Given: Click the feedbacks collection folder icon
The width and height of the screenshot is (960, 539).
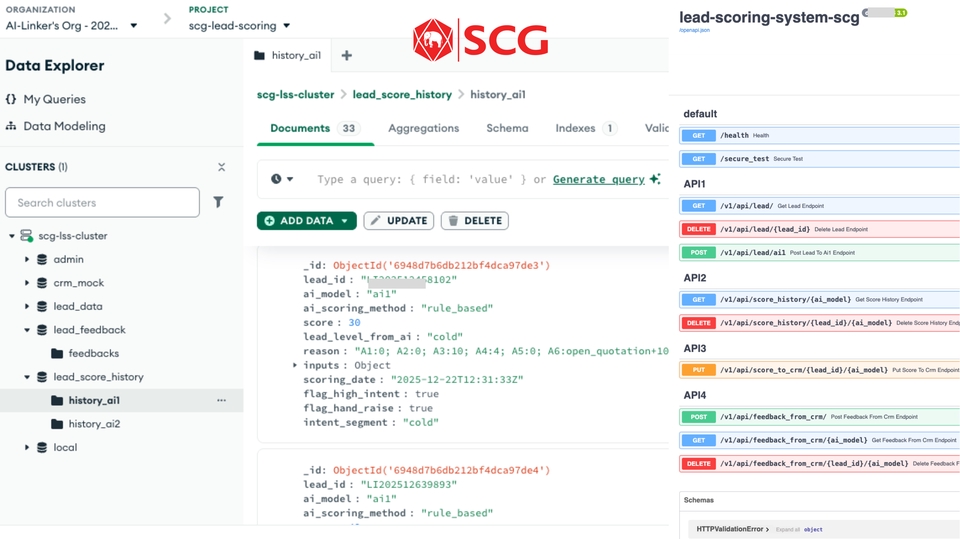Looking at the screenshot, I should 57,353.
